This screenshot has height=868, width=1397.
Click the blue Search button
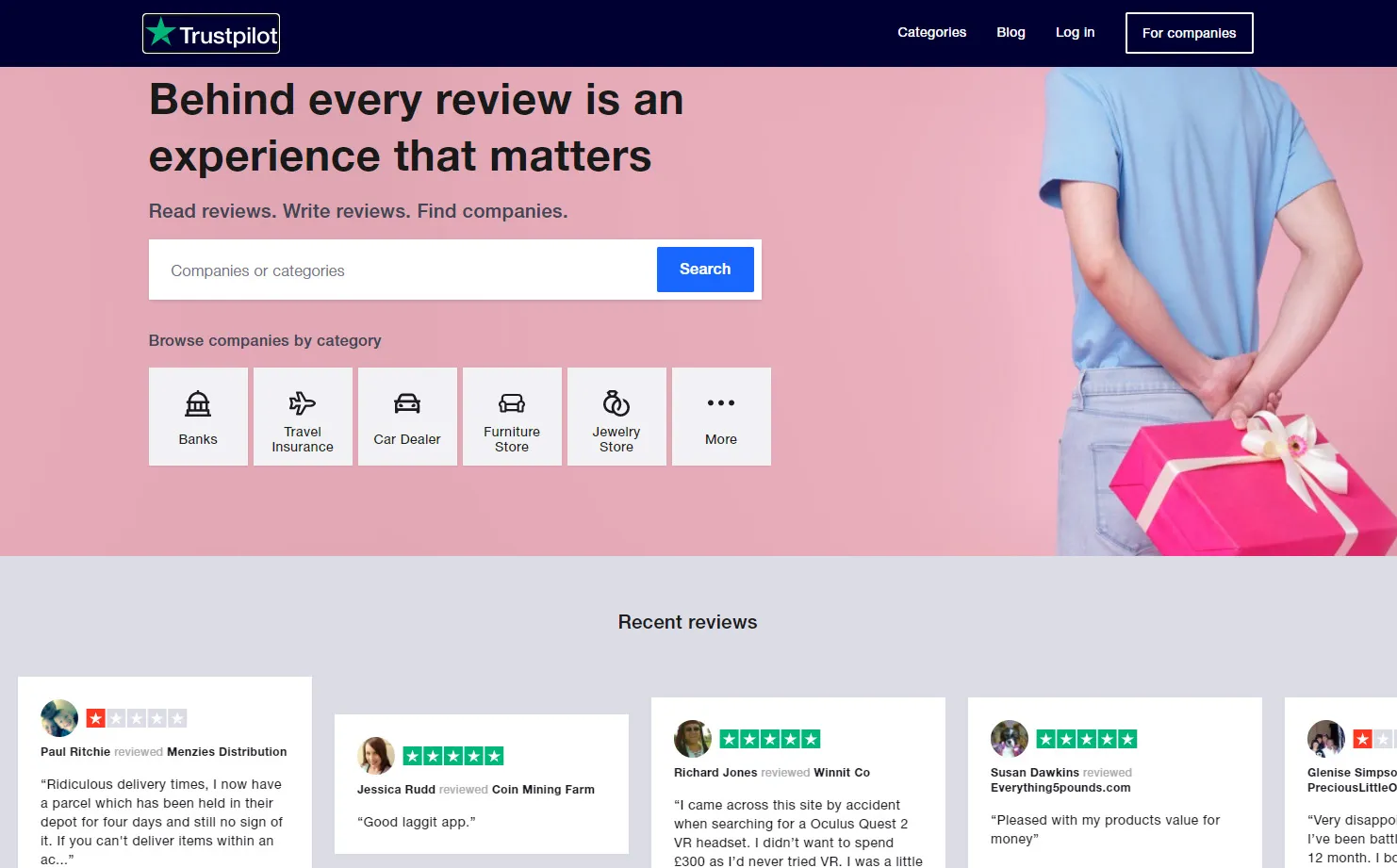705,270
